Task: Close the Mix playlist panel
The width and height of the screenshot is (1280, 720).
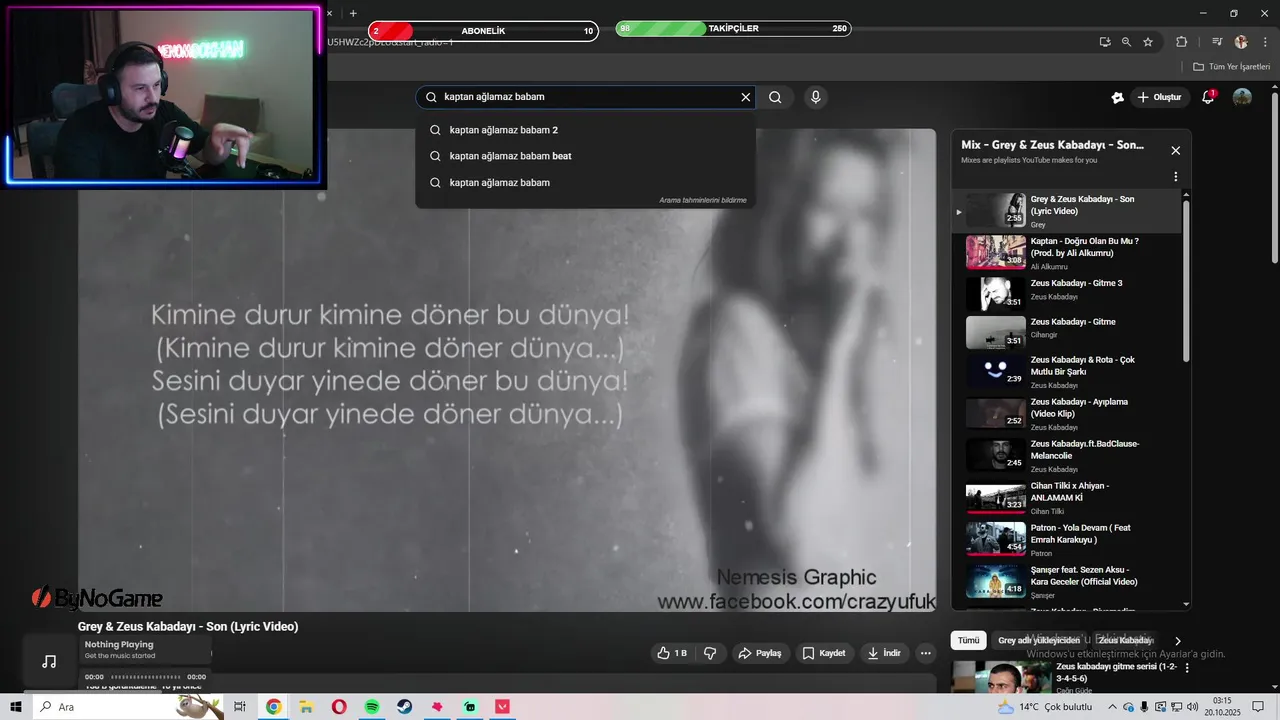Action: (x=1175, y=150)
